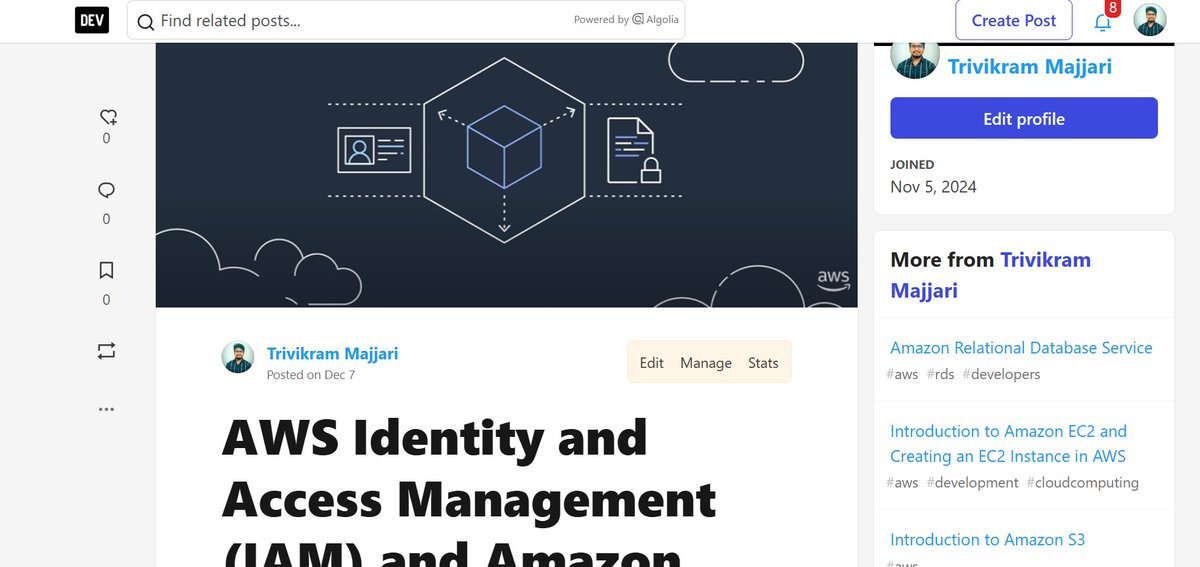Open Manage for this post

[706, 363]
